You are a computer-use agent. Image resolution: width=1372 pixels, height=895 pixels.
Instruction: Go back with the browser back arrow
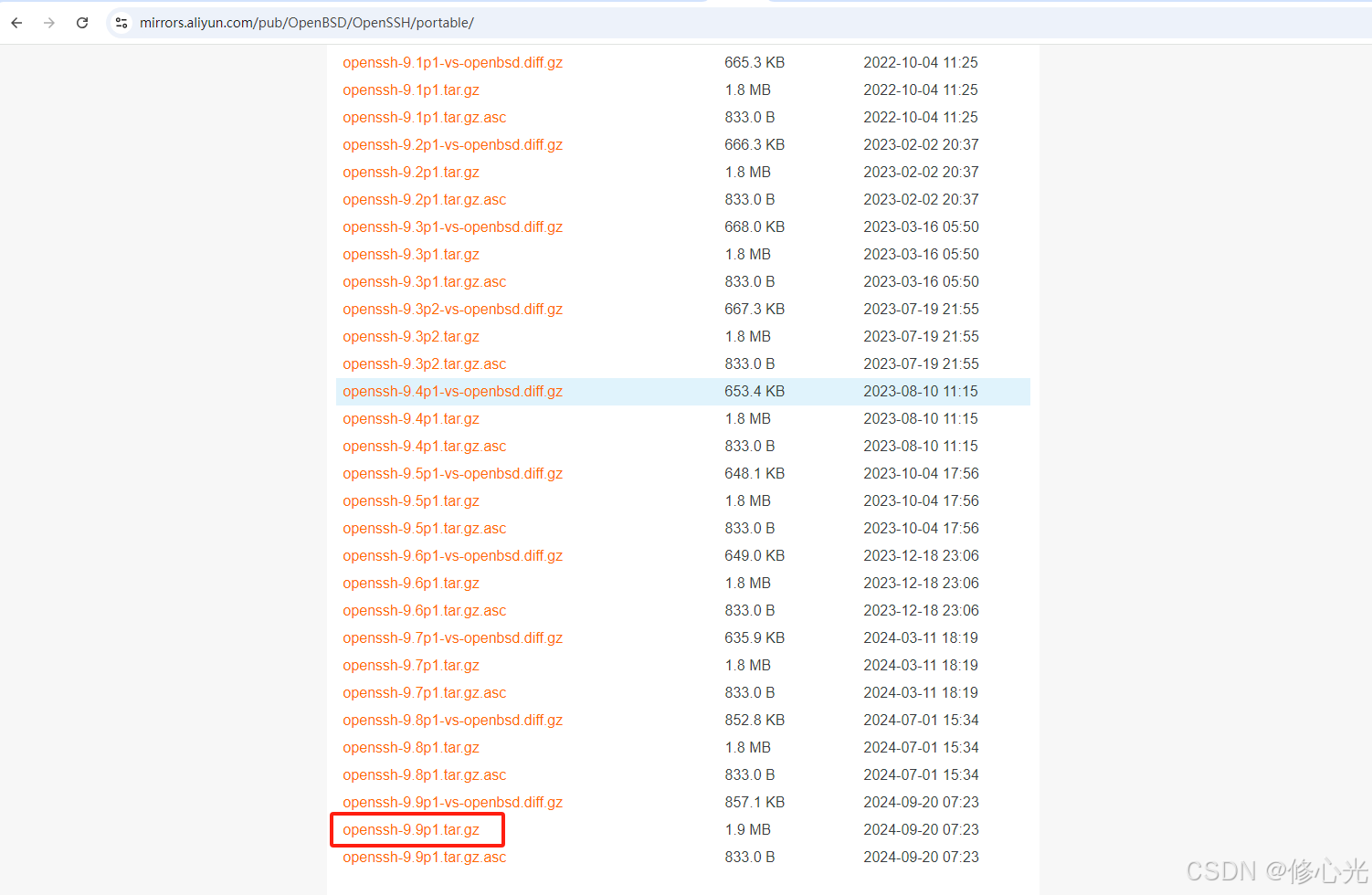click(x=16, y=23)
